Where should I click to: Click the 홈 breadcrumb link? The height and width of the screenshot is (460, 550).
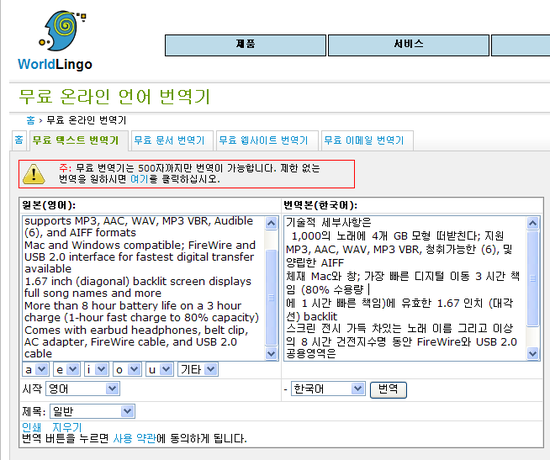[x=31, y=120]
